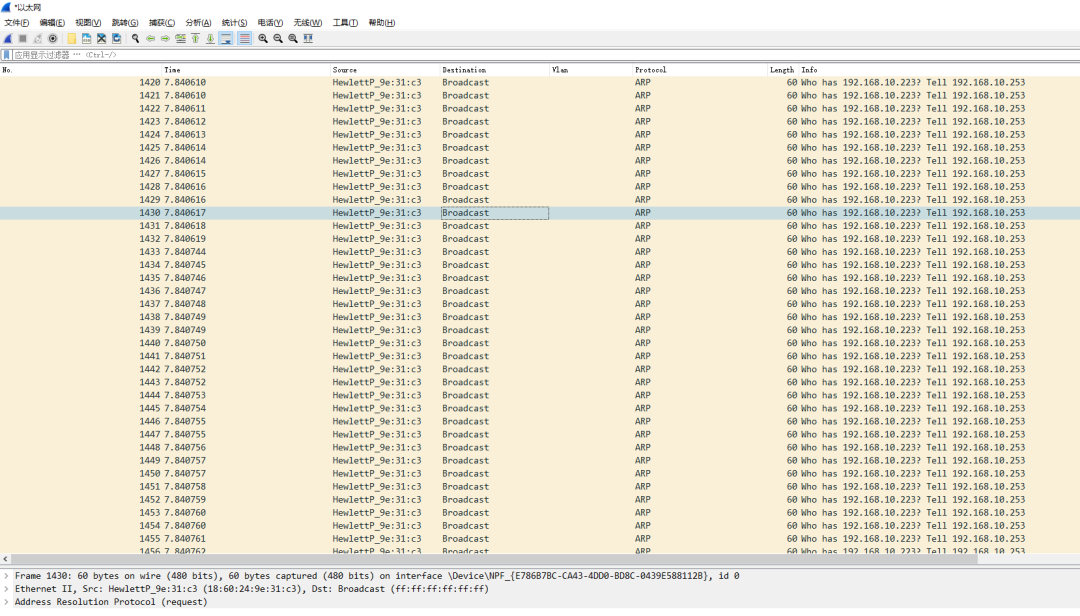Open 视图(V) menu
This screenshot has width=1080, height=616.
tap(88, 23)
